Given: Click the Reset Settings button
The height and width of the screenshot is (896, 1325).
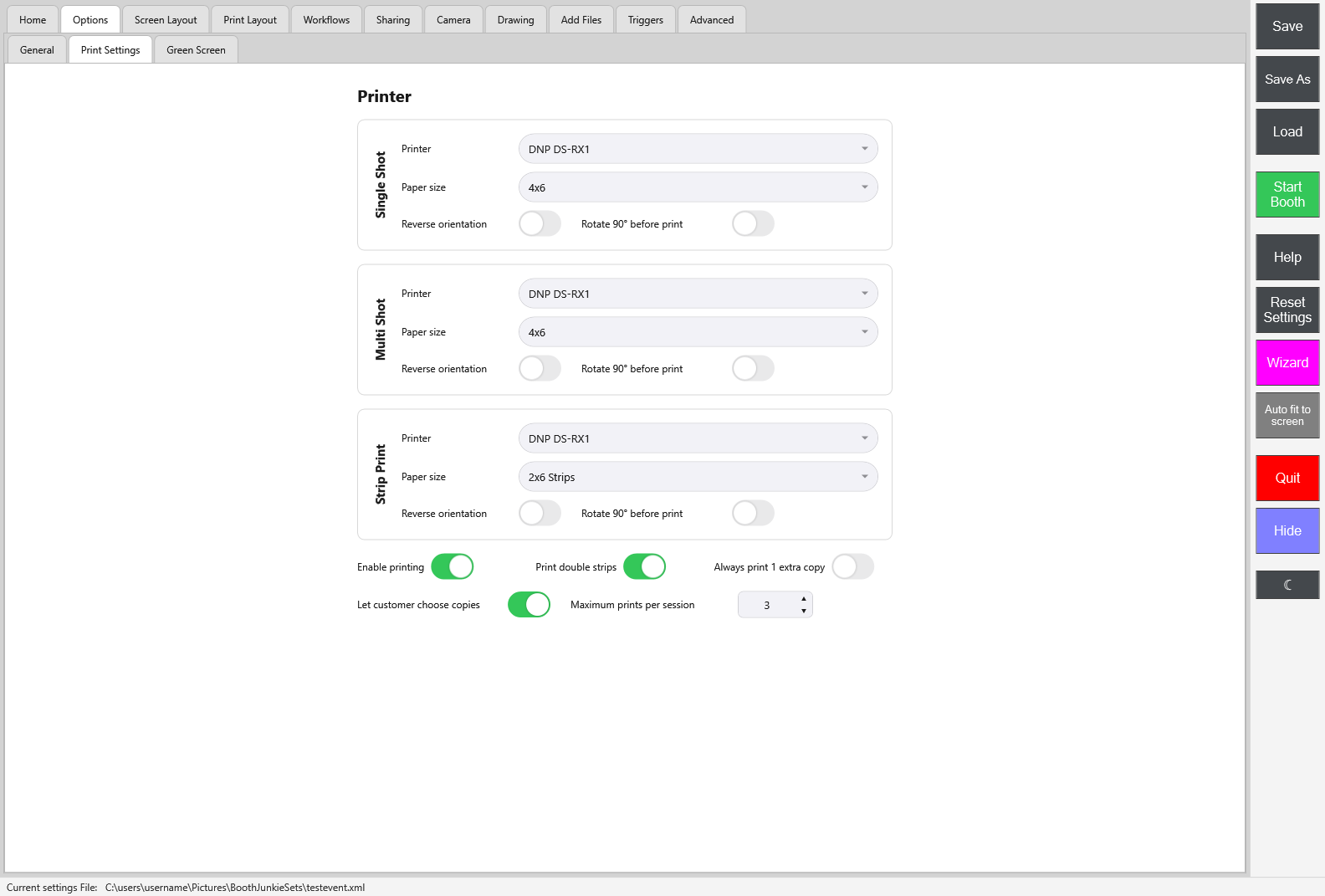Looking at the screenshot, I should point(1287,310).
